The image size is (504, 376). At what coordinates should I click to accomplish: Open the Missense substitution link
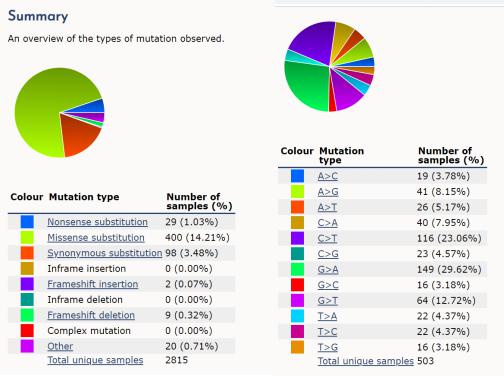(96, 238)
